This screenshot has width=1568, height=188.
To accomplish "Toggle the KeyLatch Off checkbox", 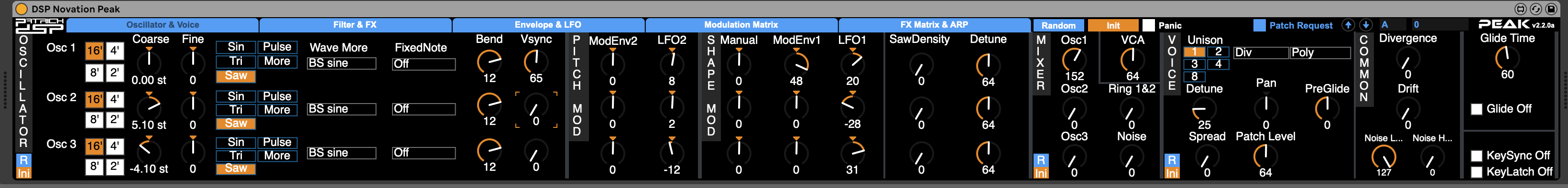I will tap(1476, 172).
